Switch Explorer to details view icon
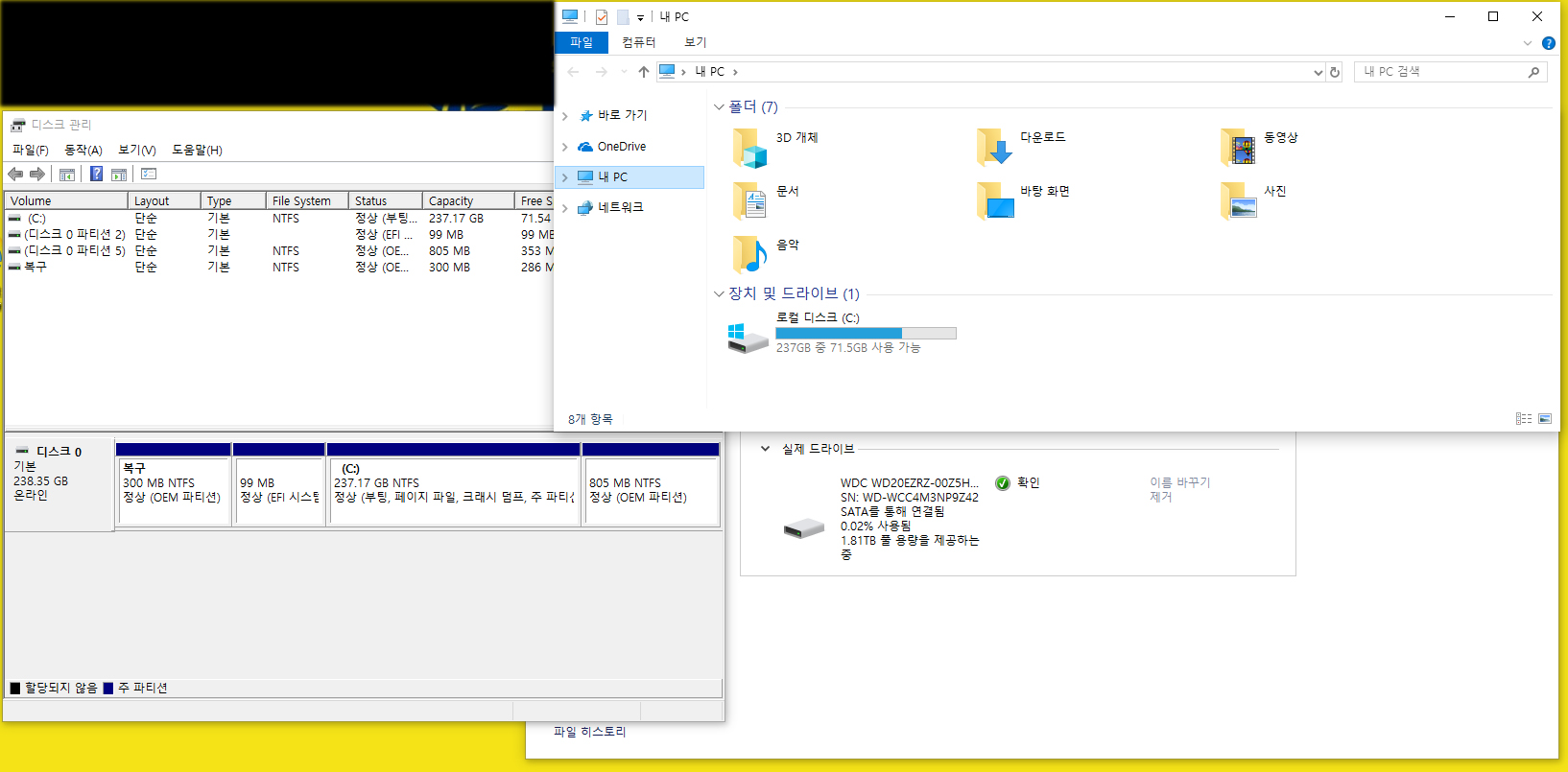This screenshot has height=772, width=1568. click(1524, 419)
